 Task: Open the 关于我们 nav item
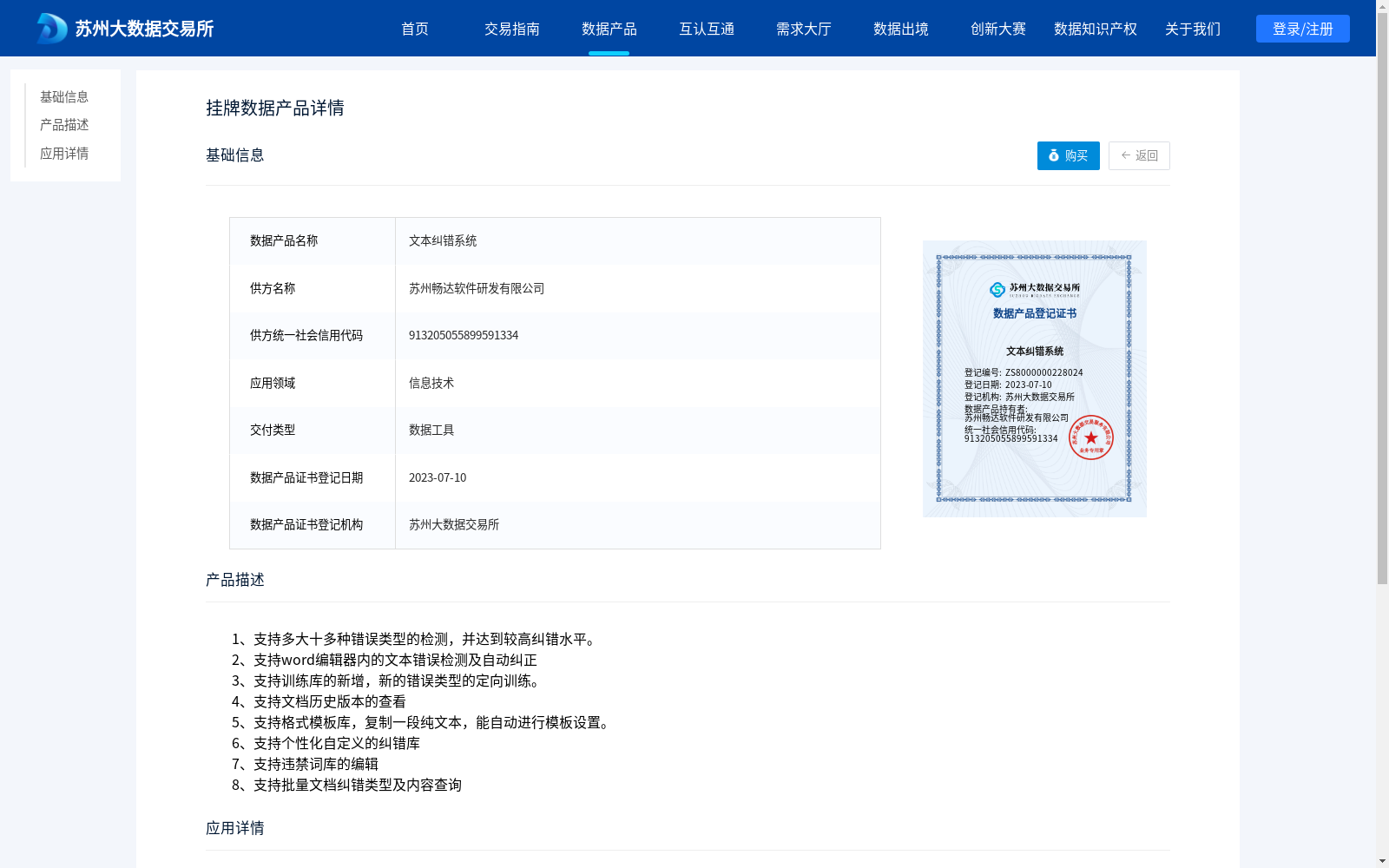[1193, 29]
